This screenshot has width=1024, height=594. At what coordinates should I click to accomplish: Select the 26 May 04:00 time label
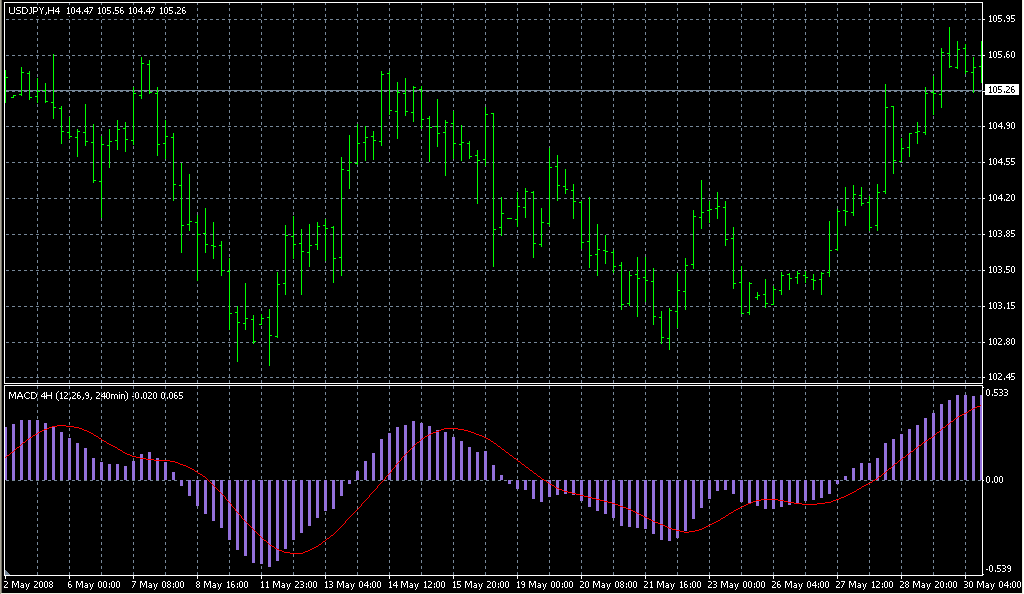804,584
